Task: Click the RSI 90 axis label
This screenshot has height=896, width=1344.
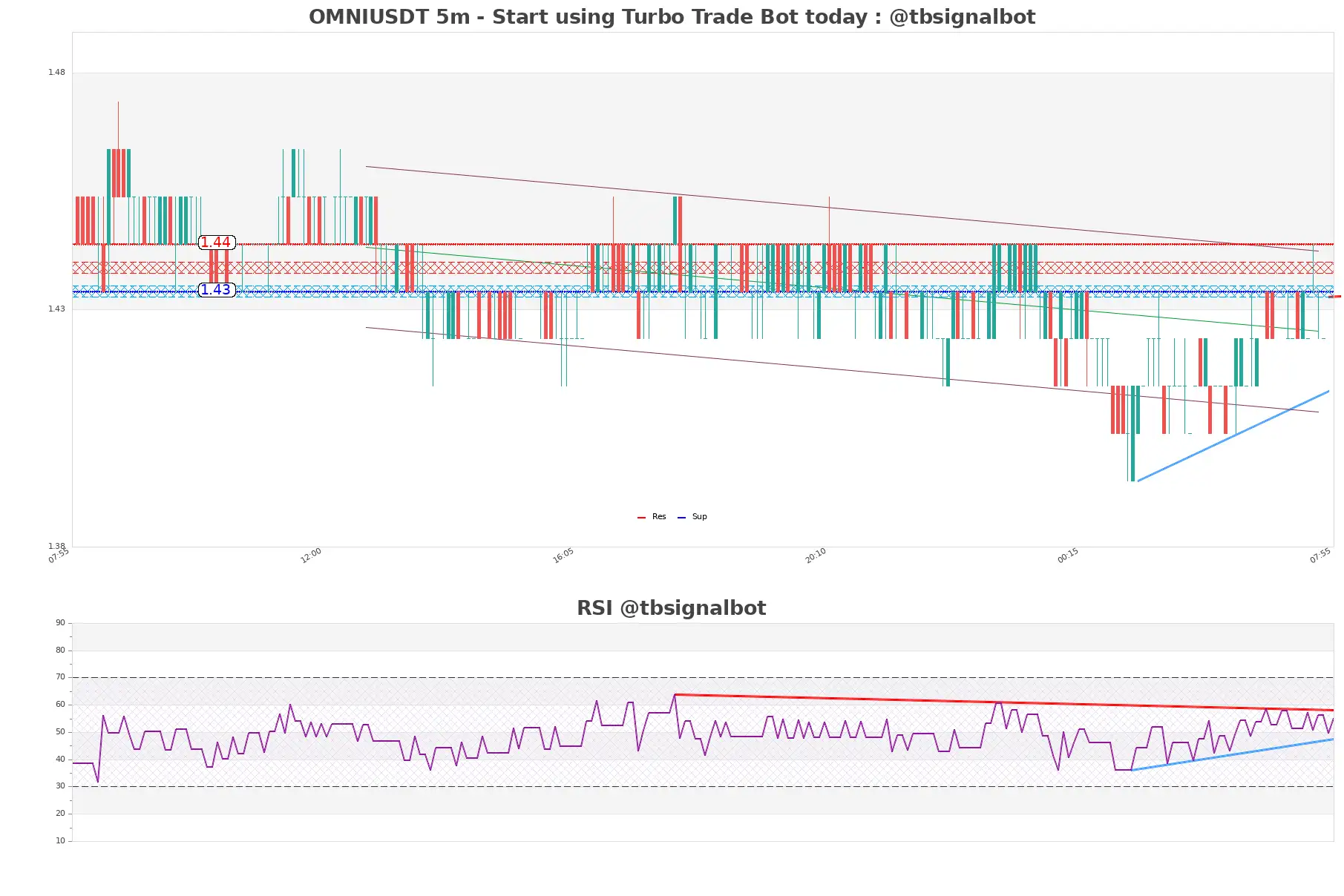Action: pos(60,623)
